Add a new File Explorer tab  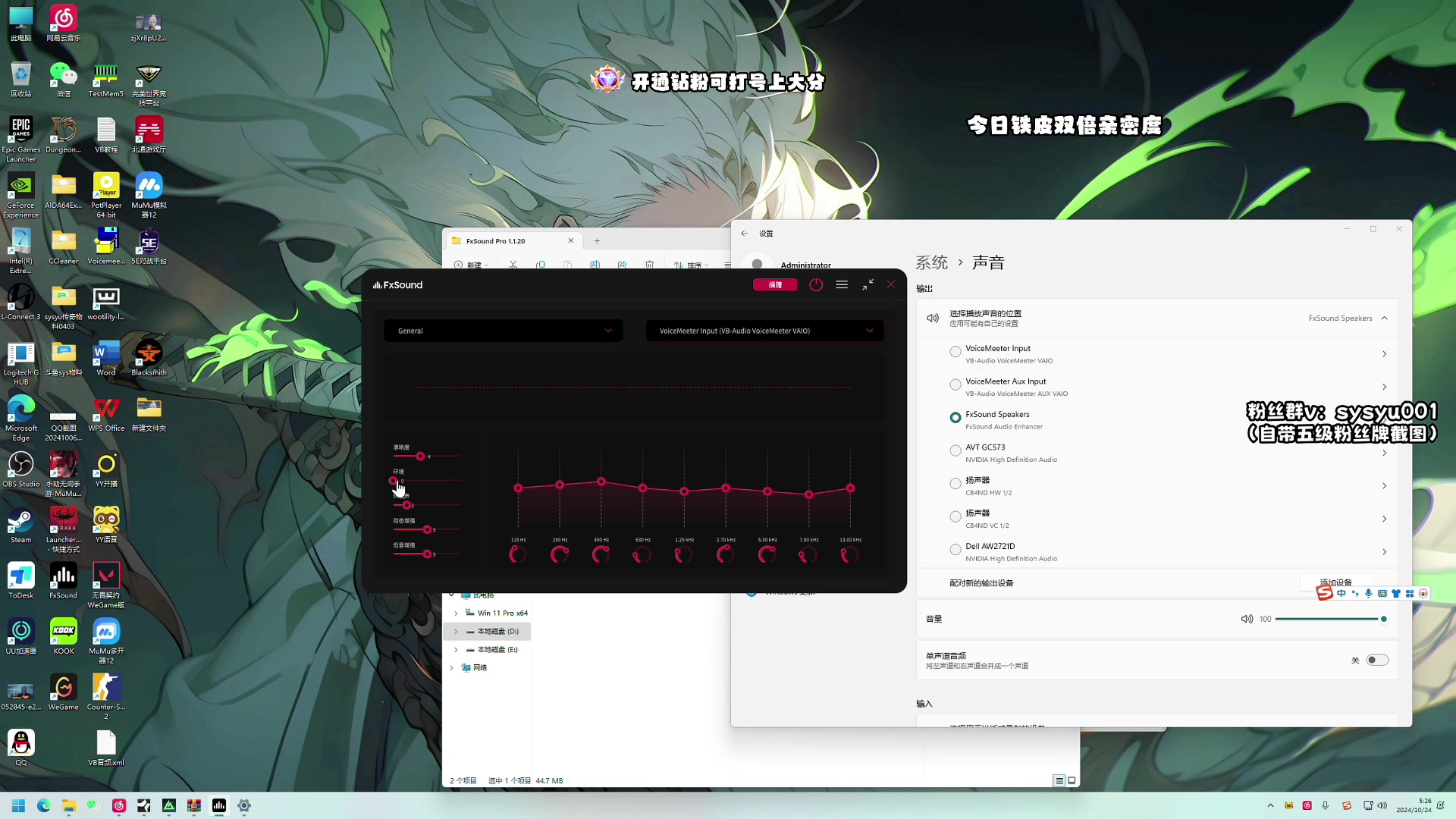tap(597, 241)
